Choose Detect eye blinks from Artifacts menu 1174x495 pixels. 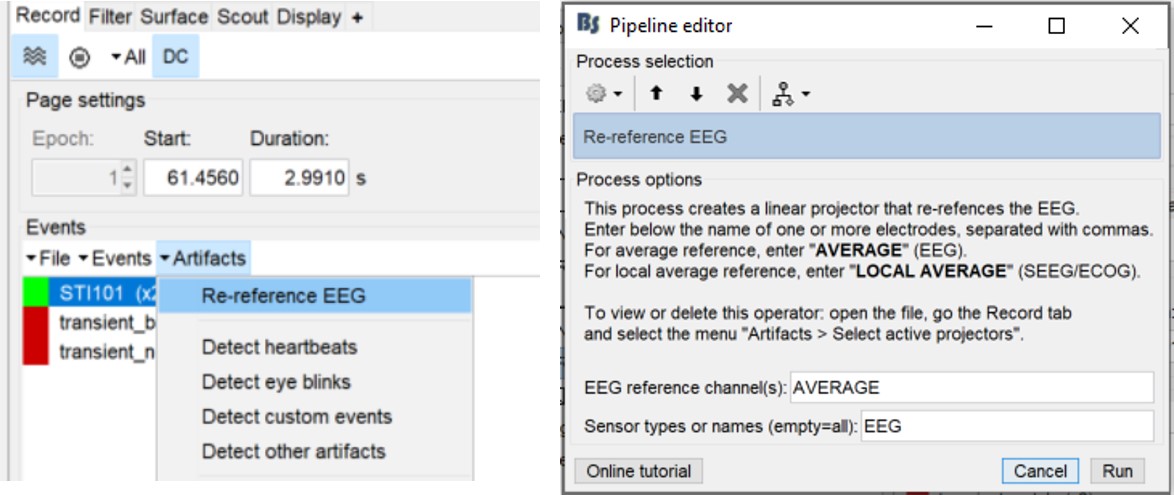point(276,382)
